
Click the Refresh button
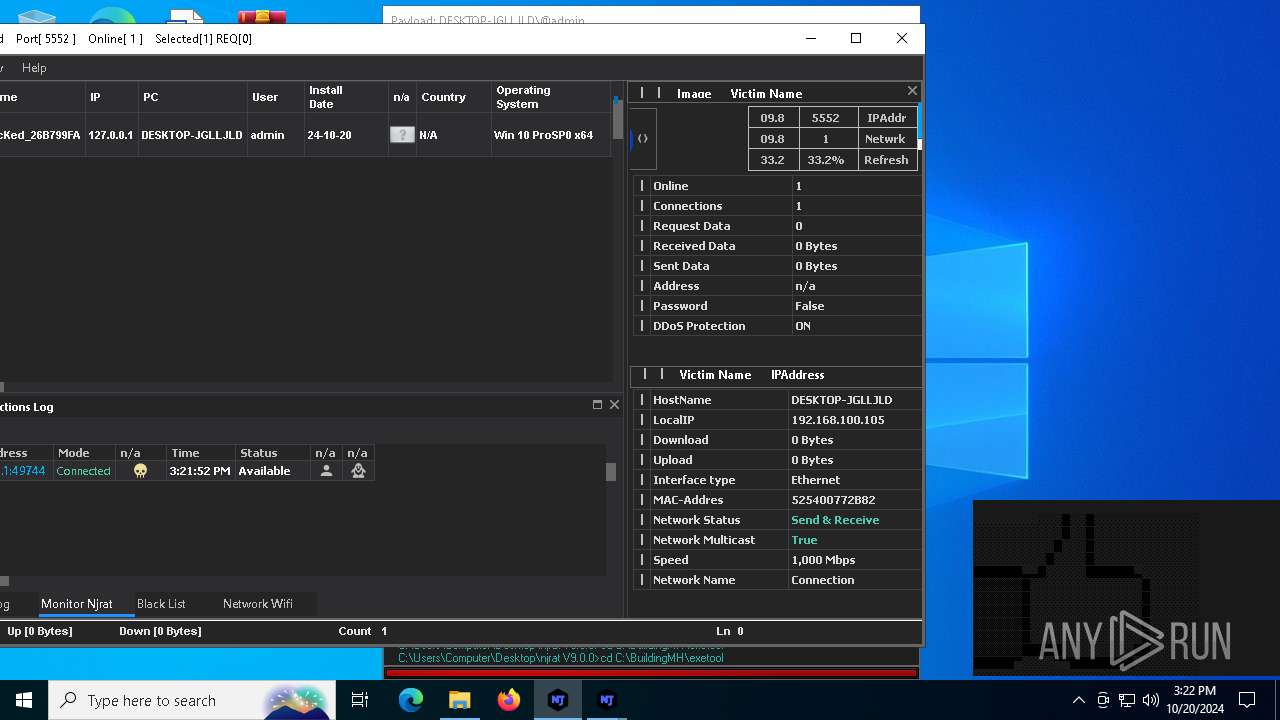[886, 160]
